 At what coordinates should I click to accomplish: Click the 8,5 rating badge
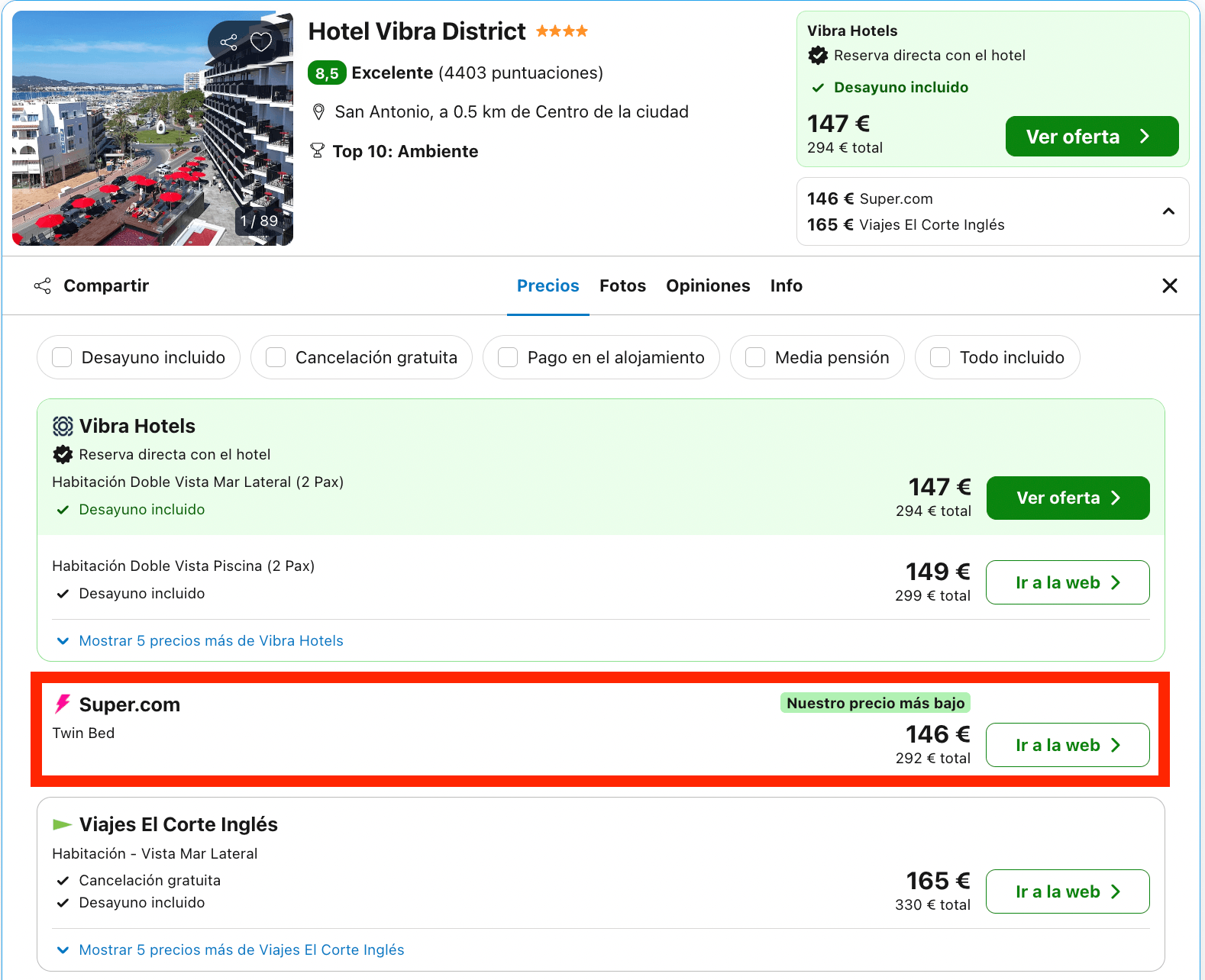(x=327, y=73)
